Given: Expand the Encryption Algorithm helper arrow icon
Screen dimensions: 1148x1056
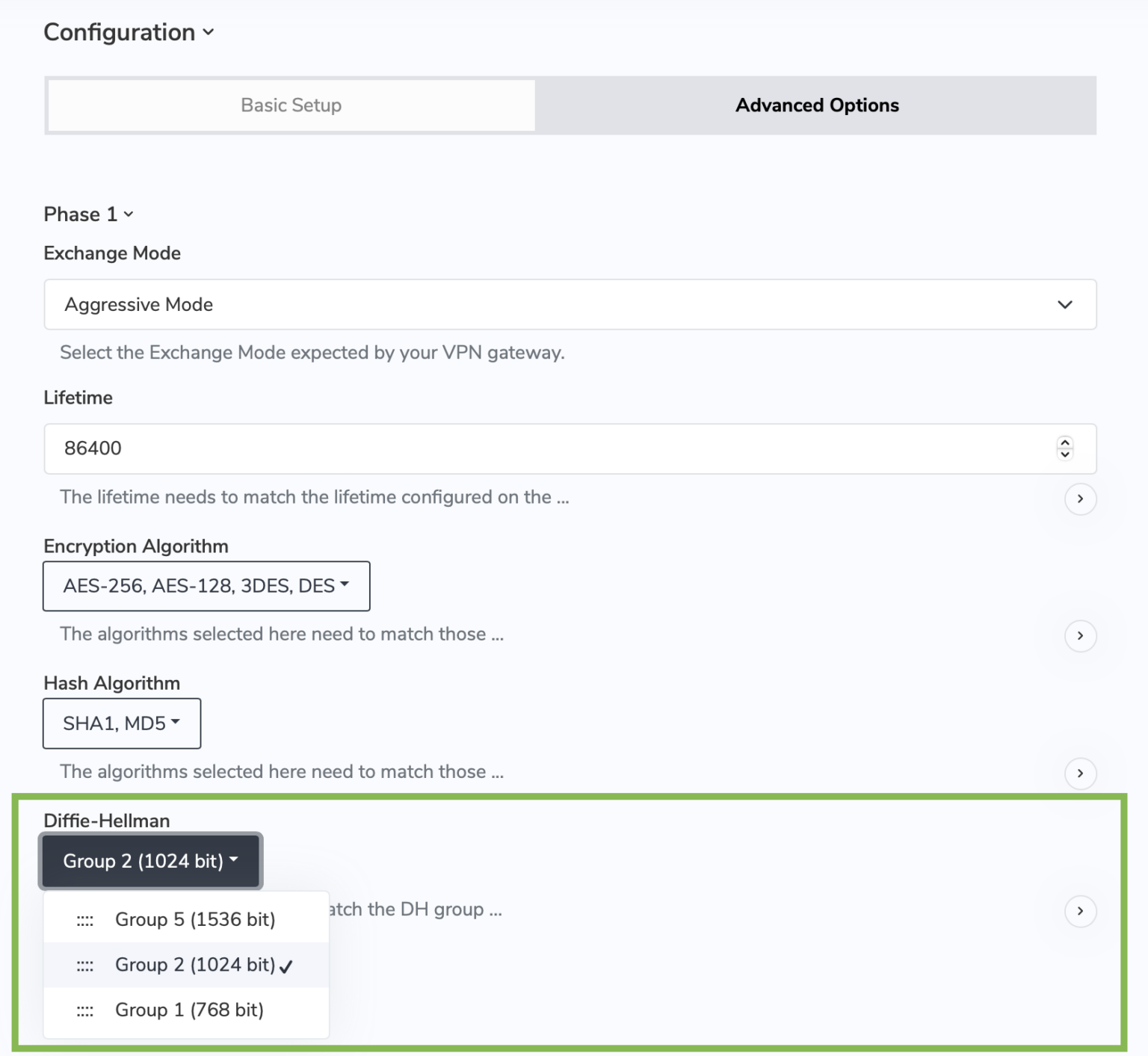Looking at the screenshot, I should pos(1081,636).
